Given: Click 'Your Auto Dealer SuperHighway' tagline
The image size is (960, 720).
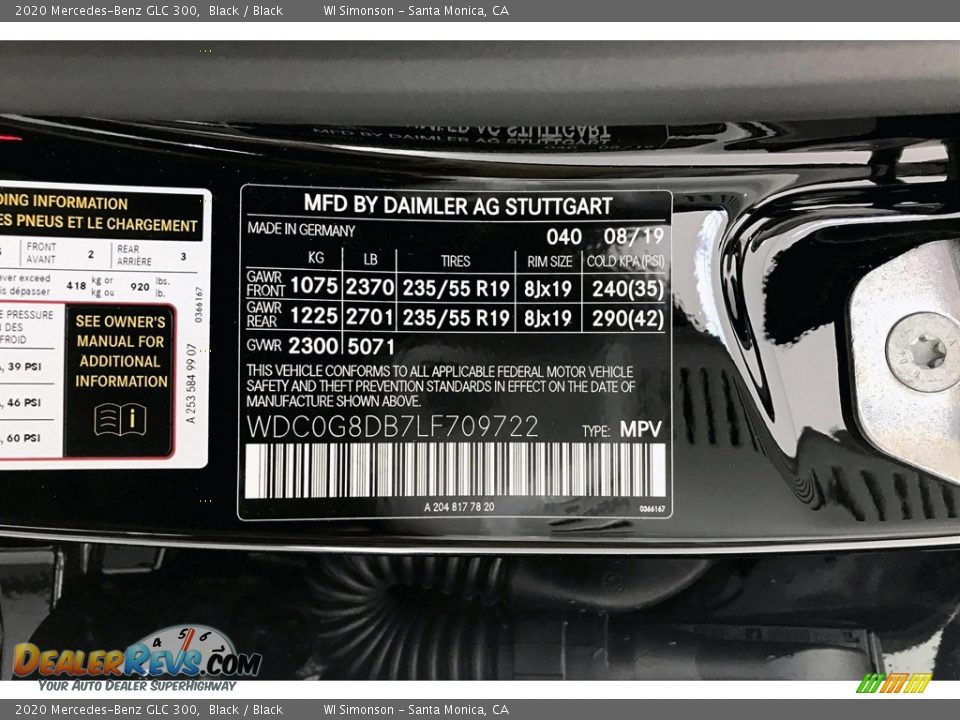Looking at the screenshot, I should pos(137,686).
